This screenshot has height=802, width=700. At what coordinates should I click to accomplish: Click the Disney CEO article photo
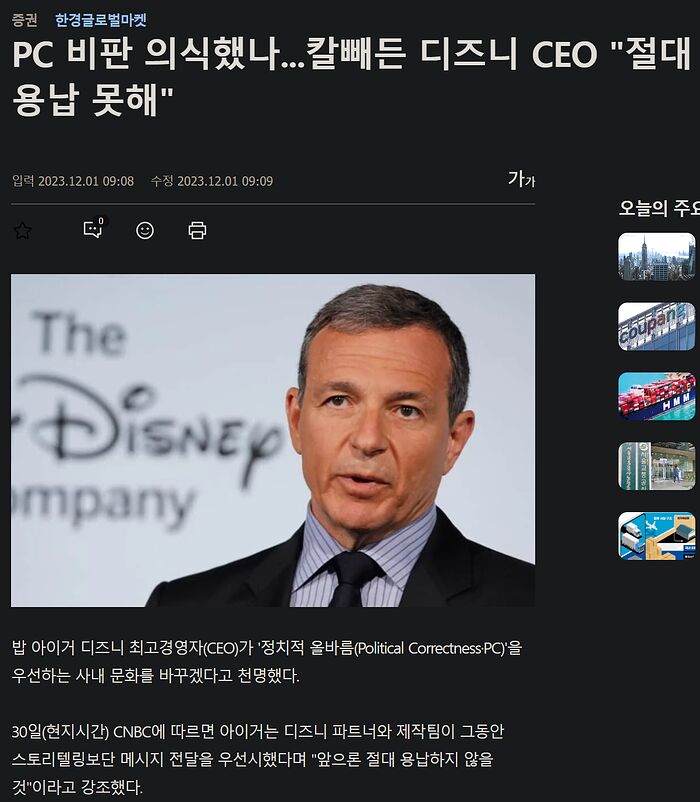point(273,440)
